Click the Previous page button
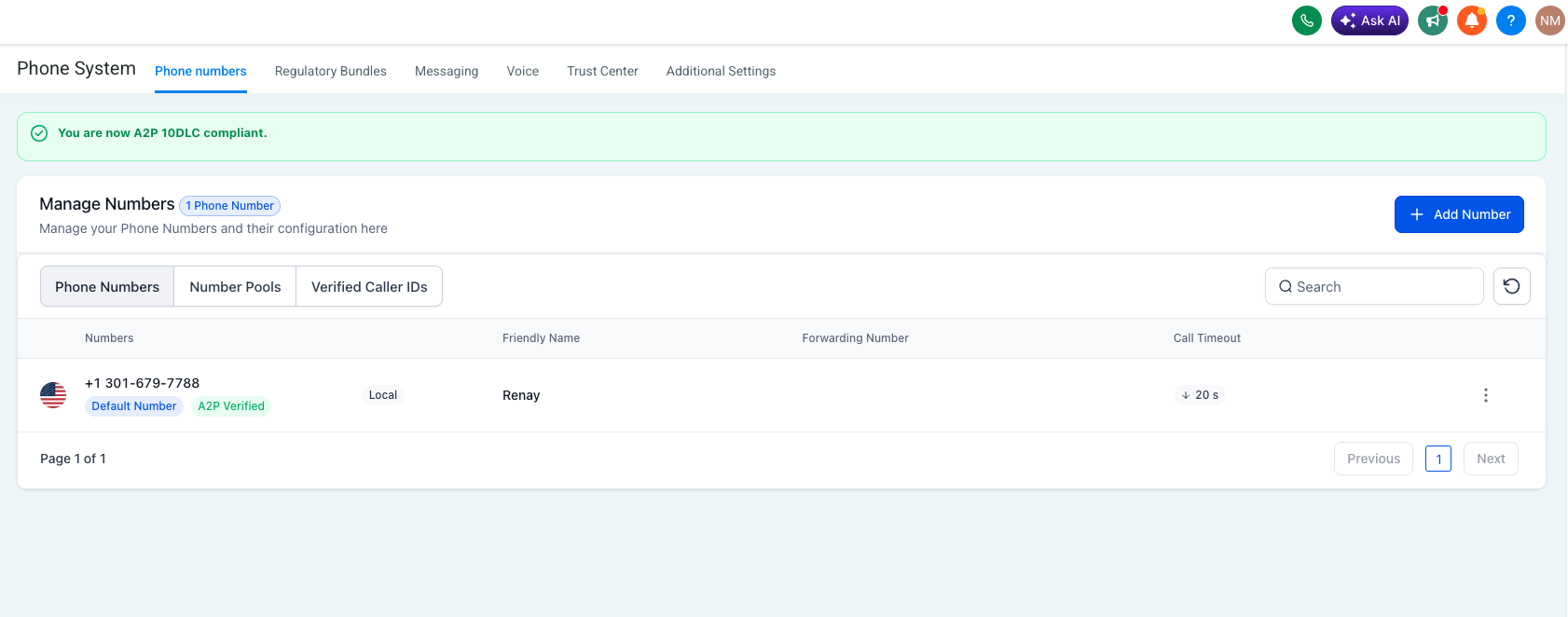Screen dimensions: 1568x617 (1373, 459)
